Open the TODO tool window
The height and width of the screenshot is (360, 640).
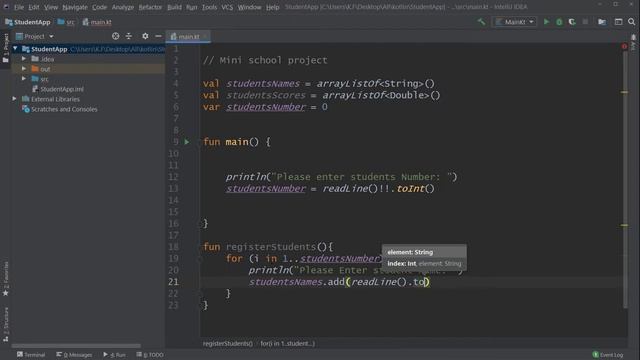coord(150,355)
